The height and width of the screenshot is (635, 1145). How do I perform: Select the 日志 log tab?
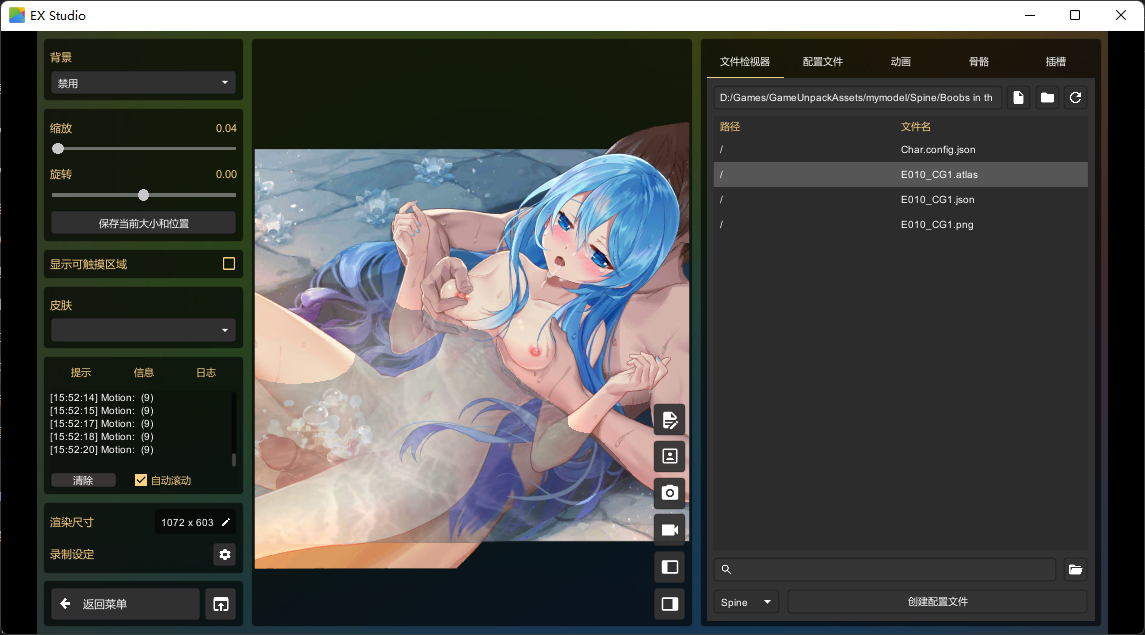[x=206, y=373]
